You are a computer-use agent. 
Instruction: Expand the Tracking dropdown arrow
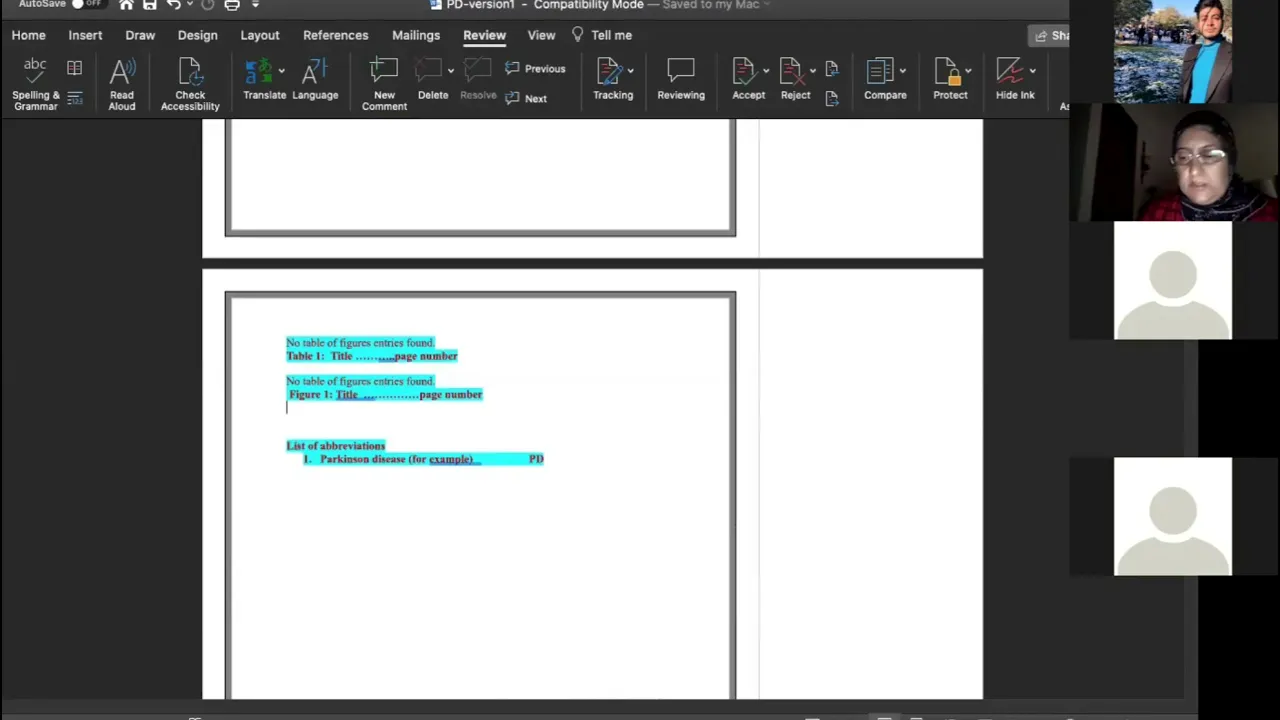point(631,71)
